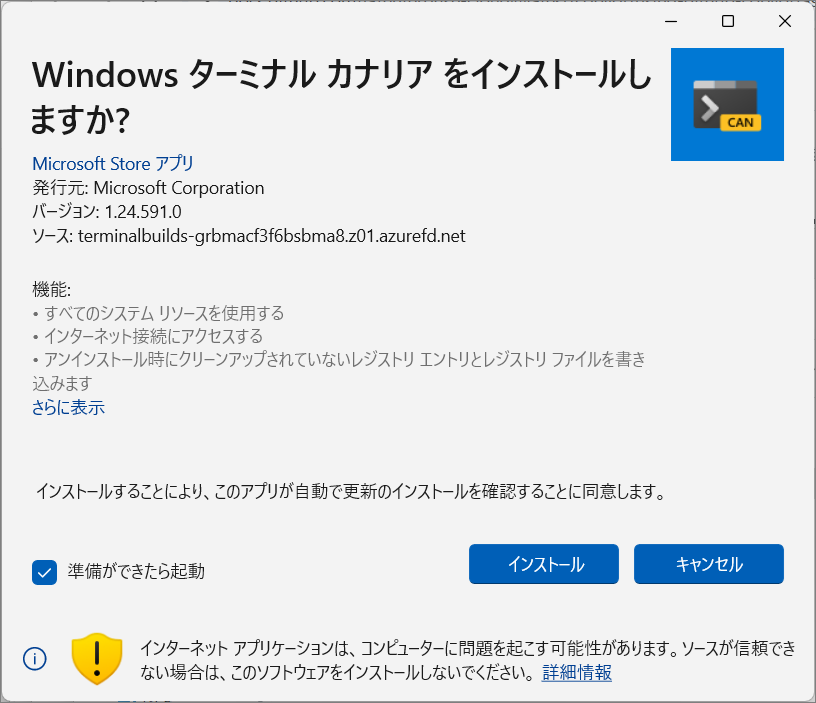The image size is (816, 703).
Task: Click the バージョン: 1.24.591.0 text
Action: (x=107, y=212)
